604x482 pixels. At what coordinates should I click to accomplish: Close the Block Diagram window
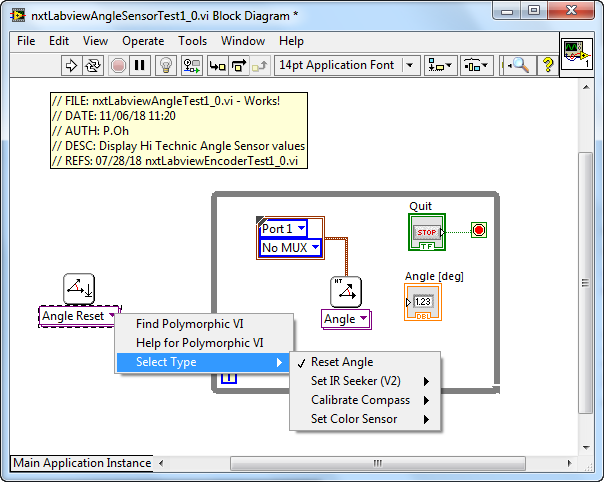click(571, 11)
